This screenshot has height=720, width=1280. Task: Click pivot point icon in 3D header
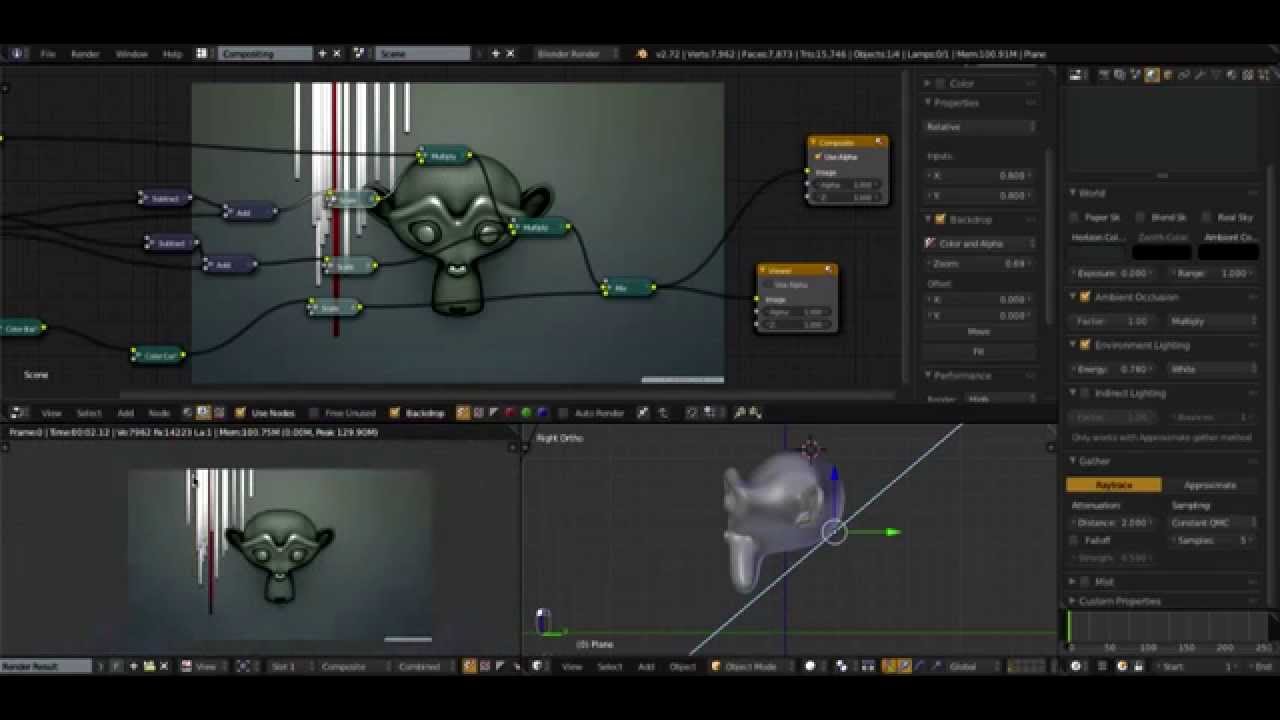[x=842, y=666]
